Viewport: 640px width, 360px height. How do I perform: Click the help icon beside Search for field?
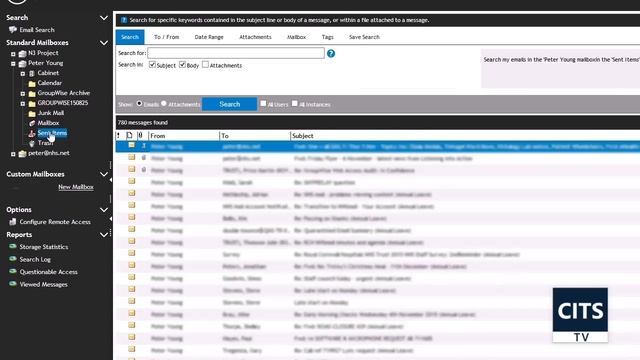pos(331,53)
